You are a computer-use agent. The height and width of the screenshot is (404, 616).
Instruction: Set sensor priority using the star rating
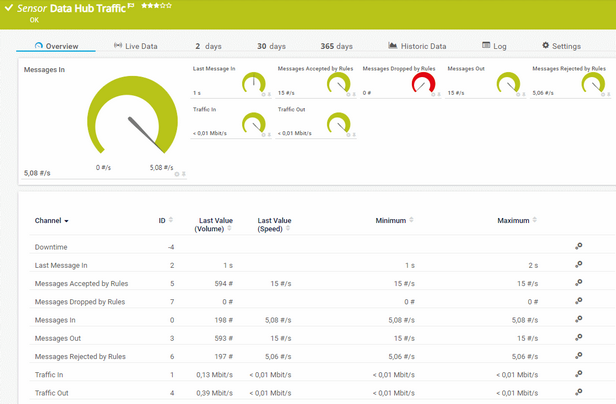[x=154, y=5]
